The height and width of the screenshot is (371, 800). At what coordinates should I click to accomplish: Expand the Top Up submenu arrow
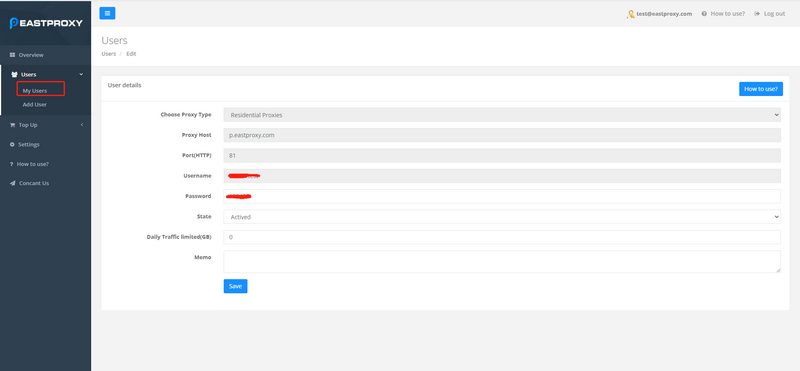click(x=82, y=125)
